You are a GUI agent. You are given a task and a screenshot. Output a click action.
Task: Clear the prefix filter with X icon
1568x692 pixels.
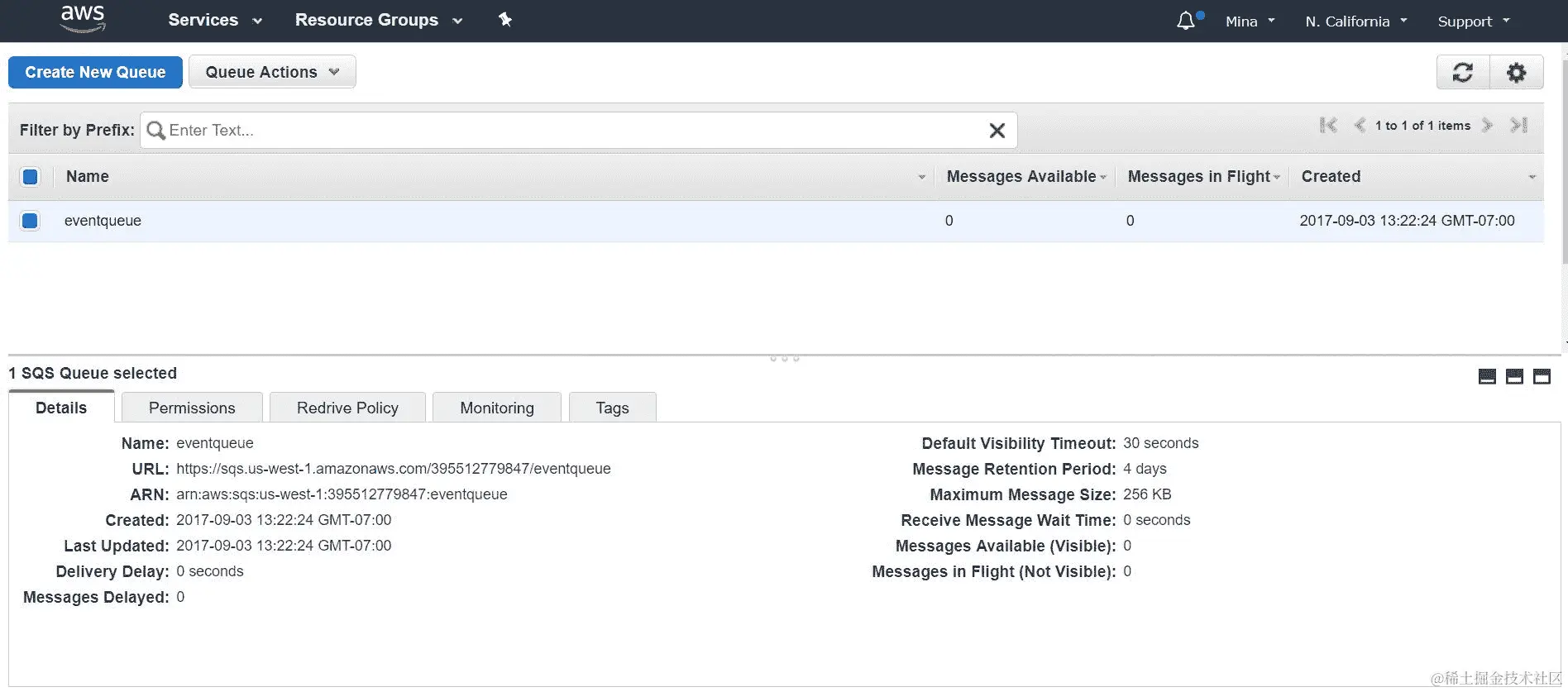coord(997,131)
